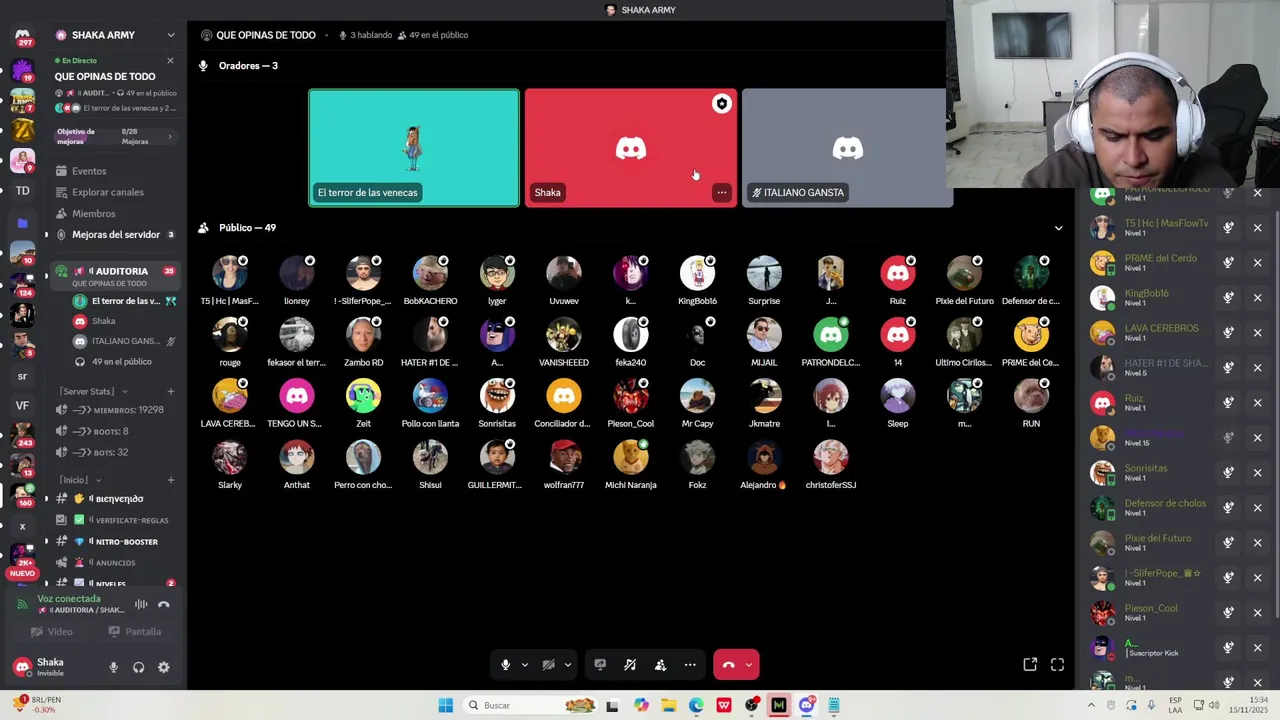Pop out the stage window
1280x720 pixels.
(x=1030, y=664)
